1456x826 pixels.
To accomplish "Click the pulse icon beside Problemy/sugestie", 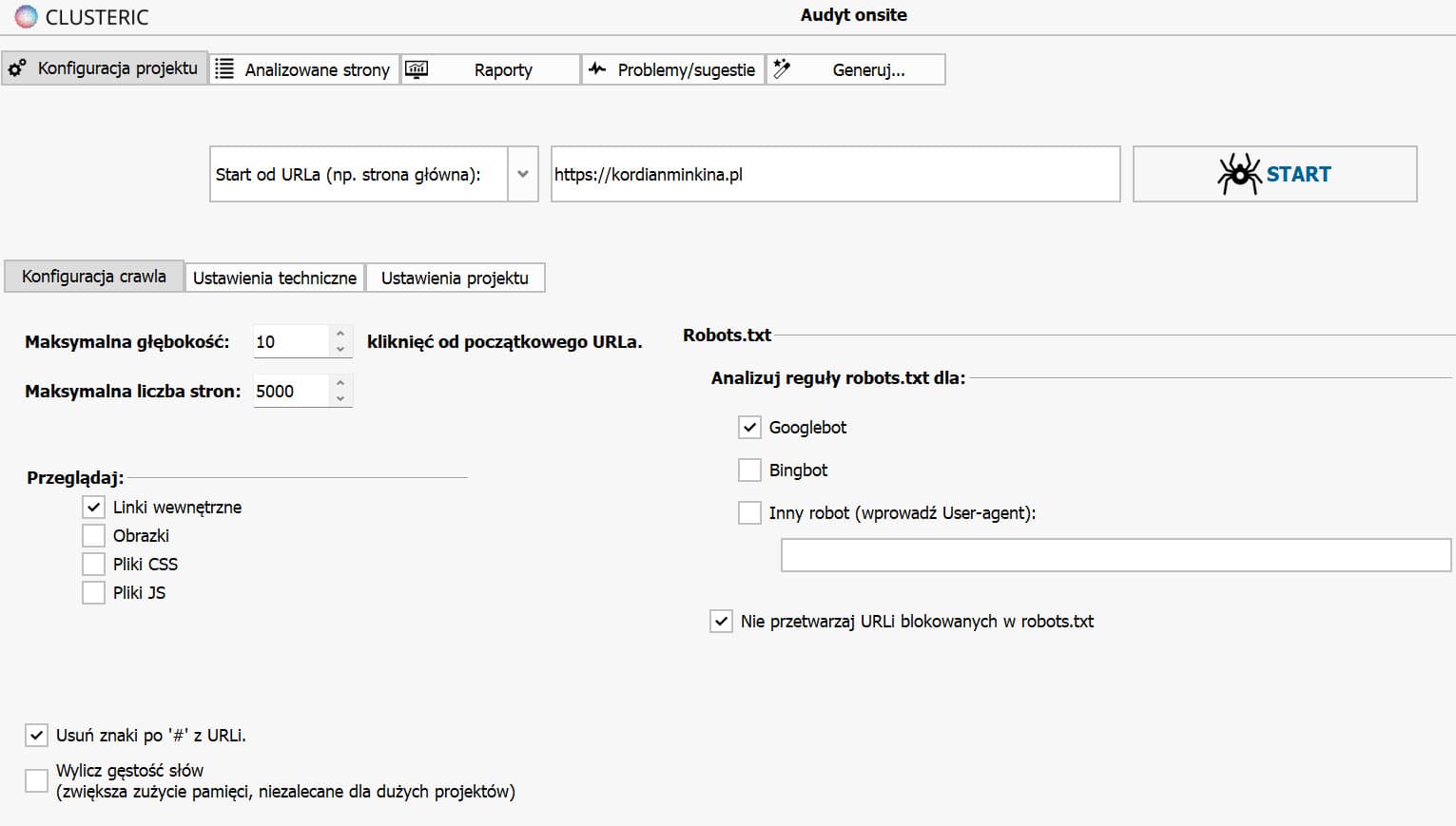I will point(597,68).
